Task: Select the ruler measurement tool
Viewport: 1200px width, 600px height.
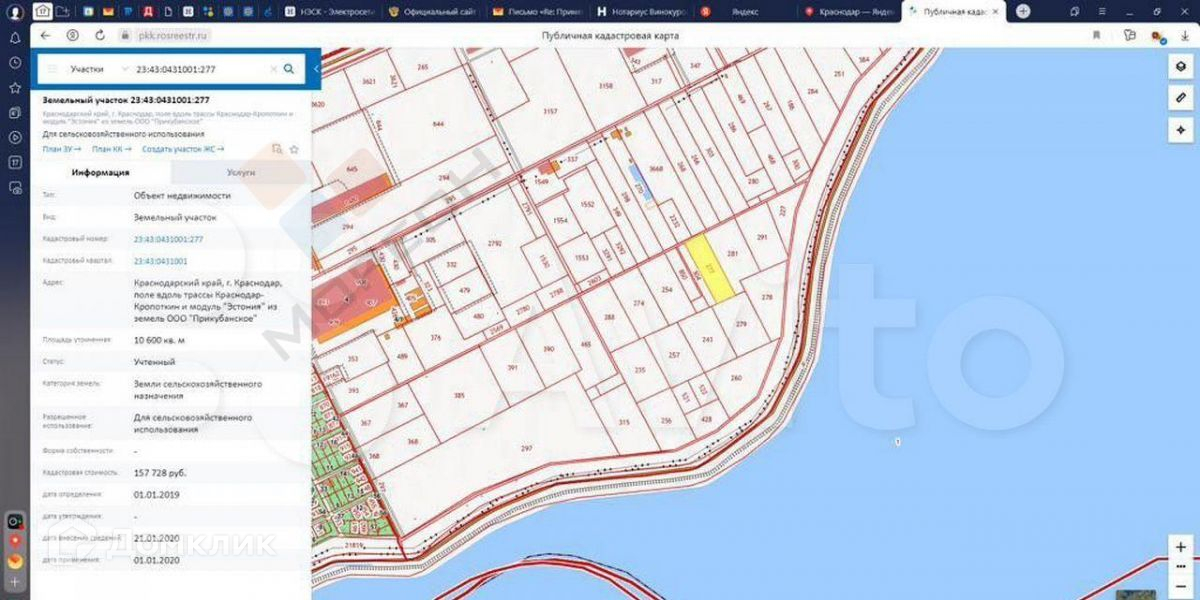Action: tap(1181, 98)
